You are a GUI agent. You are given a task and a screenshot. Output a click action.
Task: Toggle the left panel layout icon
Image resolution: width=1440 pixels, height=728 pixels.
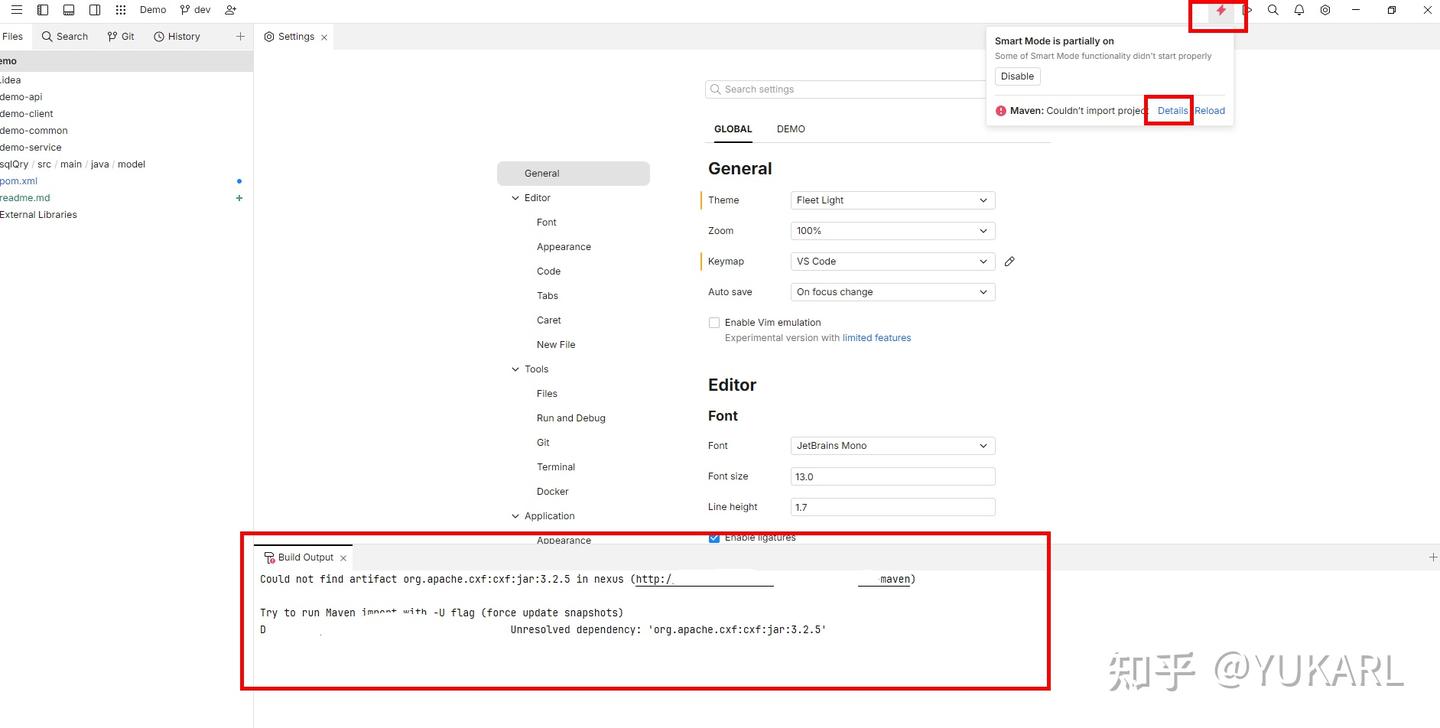[x=42, y=10]
